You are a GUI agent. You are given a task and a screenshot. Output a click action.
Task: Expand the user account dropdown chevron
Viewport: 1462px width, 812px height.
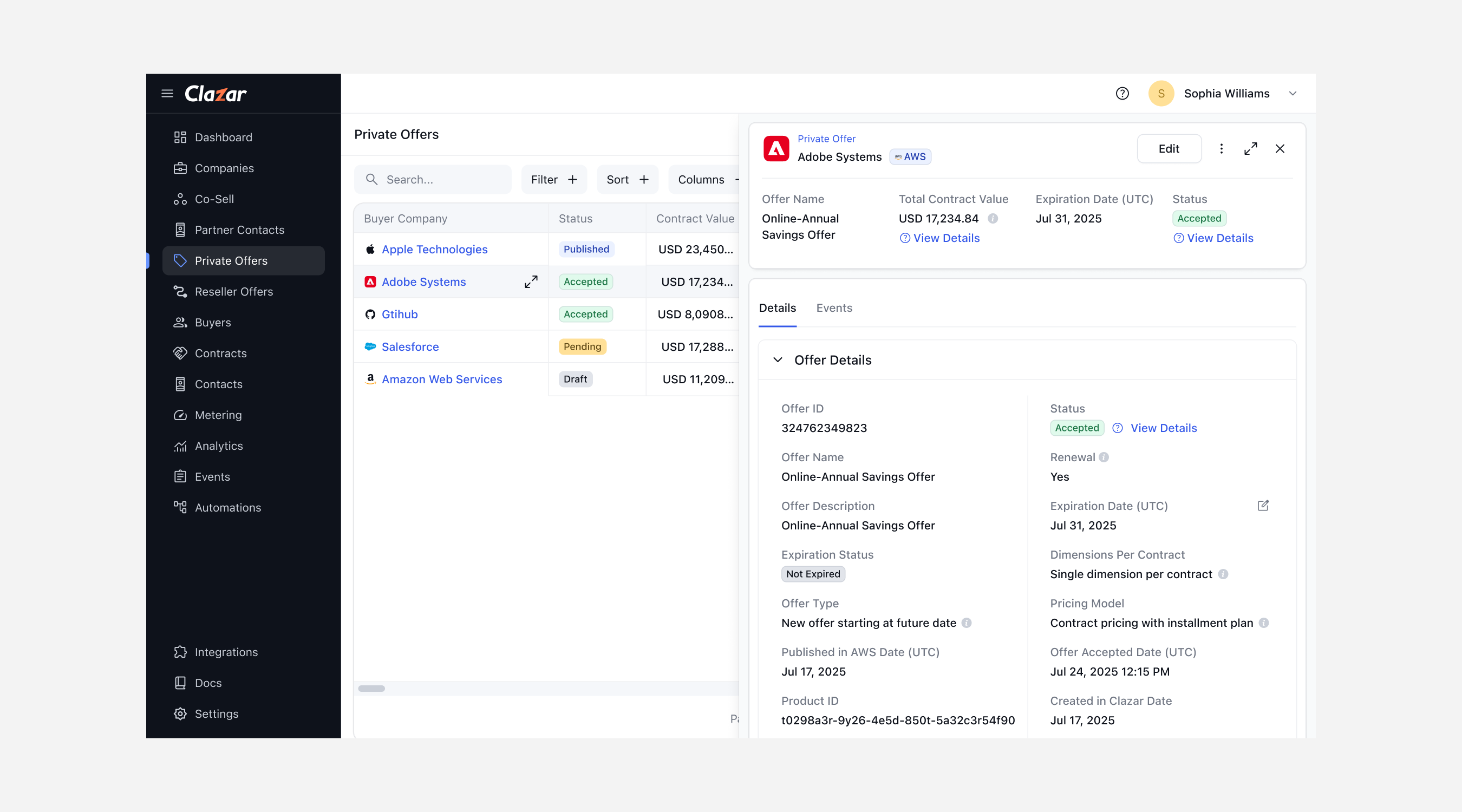(1293, 94)
